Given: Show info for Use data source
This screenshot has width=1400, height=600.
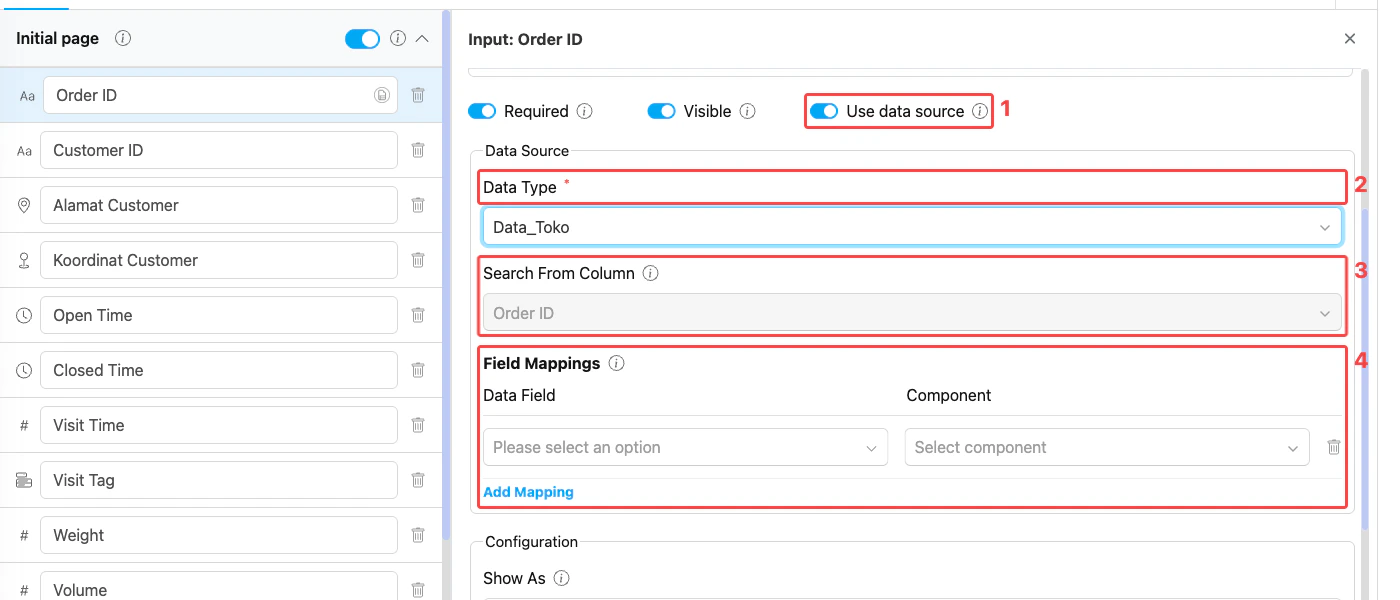Looking at the screenshot, I should coord(980,111).
